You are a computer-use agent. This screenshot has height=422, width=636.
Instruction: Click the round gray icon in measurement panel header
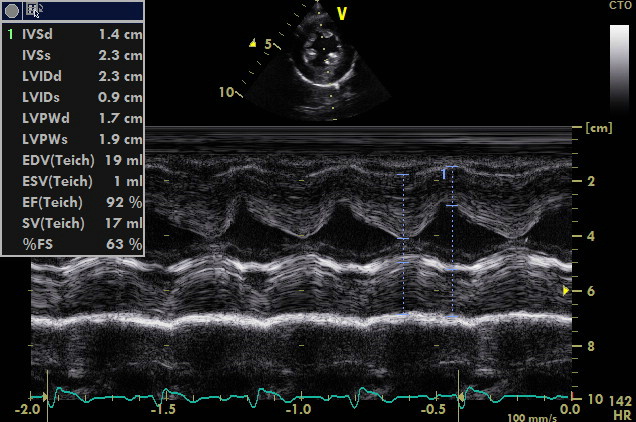click(x=12, y=11)
